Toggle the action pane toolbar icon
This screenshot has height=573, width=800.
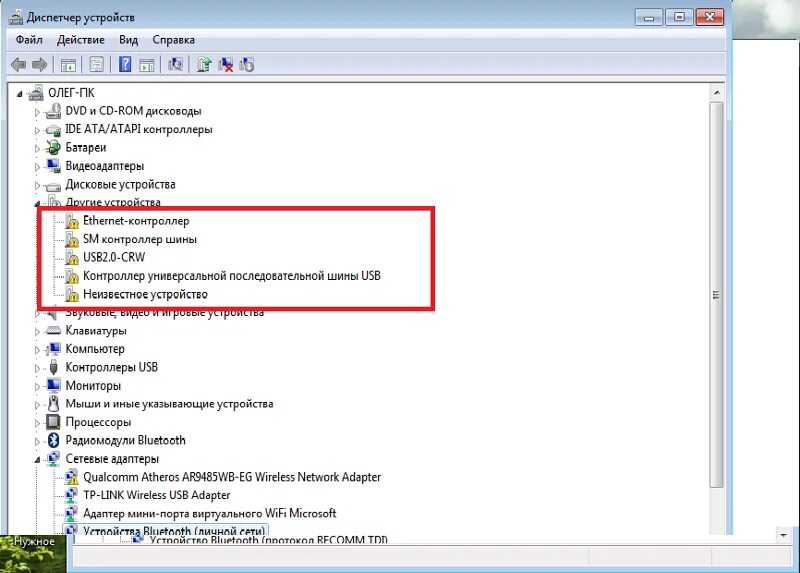147,65
